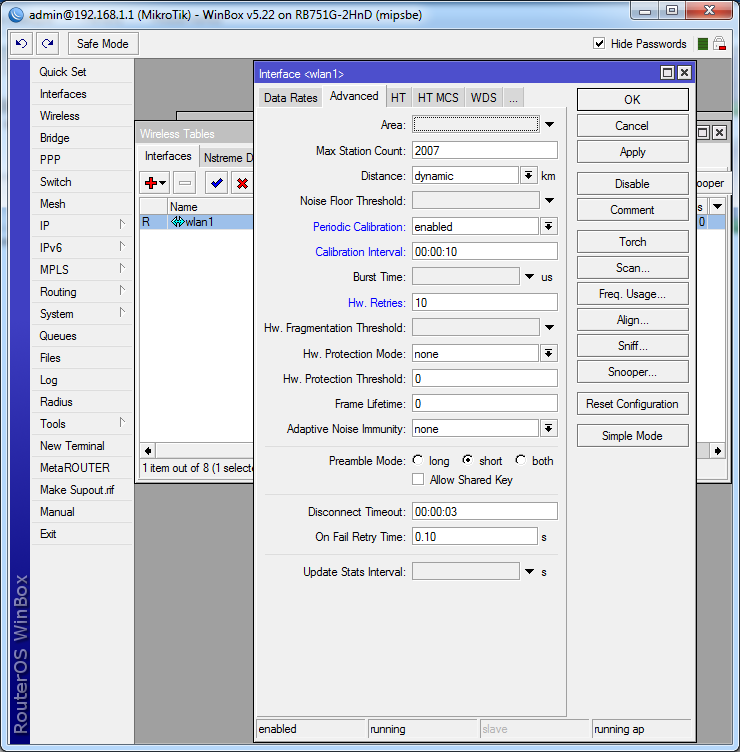Viewport: 740px width, 752px height.
Task: Select the long preamble mode radio
Action: point(418,460)
